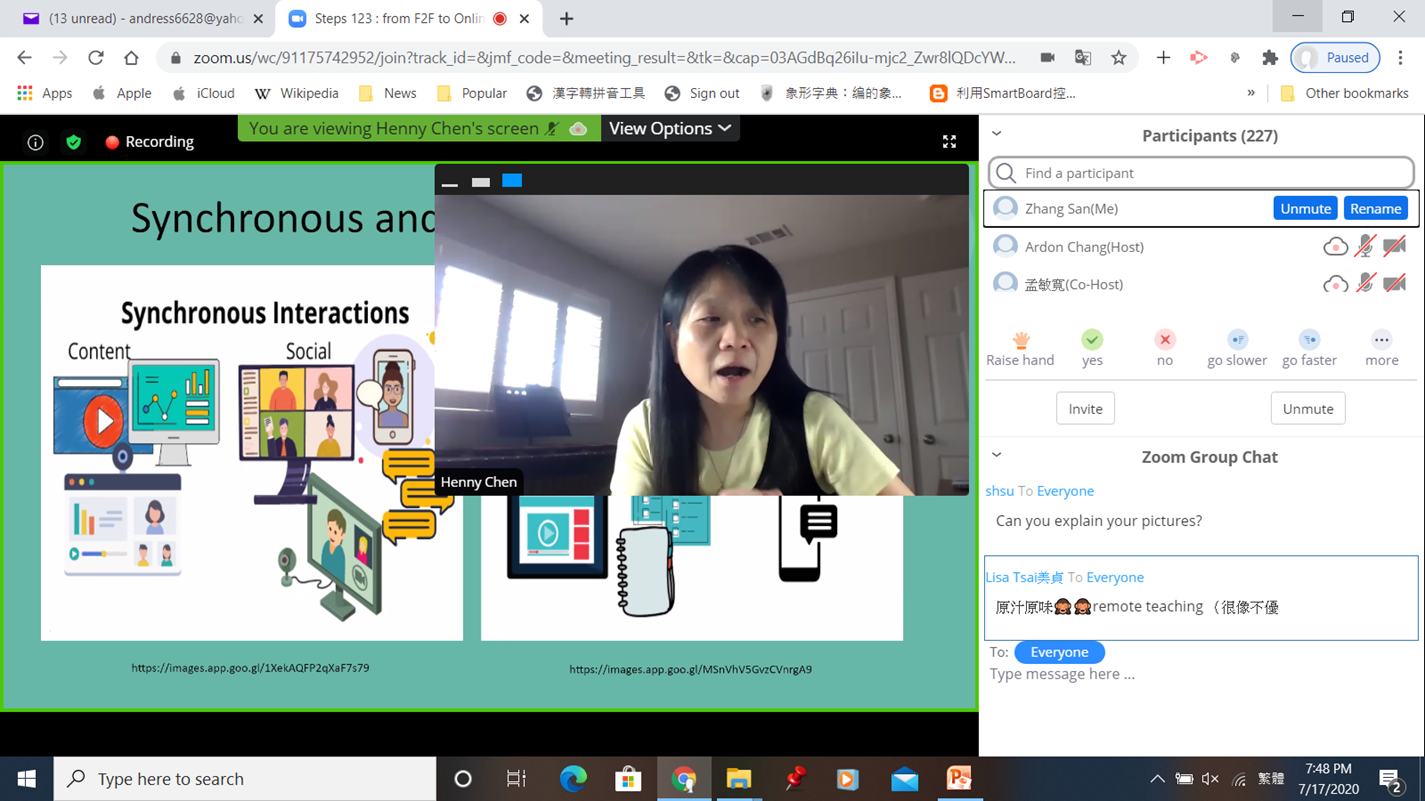
Task: Select the go faster feedback icon
Action: click(1309, 340)
